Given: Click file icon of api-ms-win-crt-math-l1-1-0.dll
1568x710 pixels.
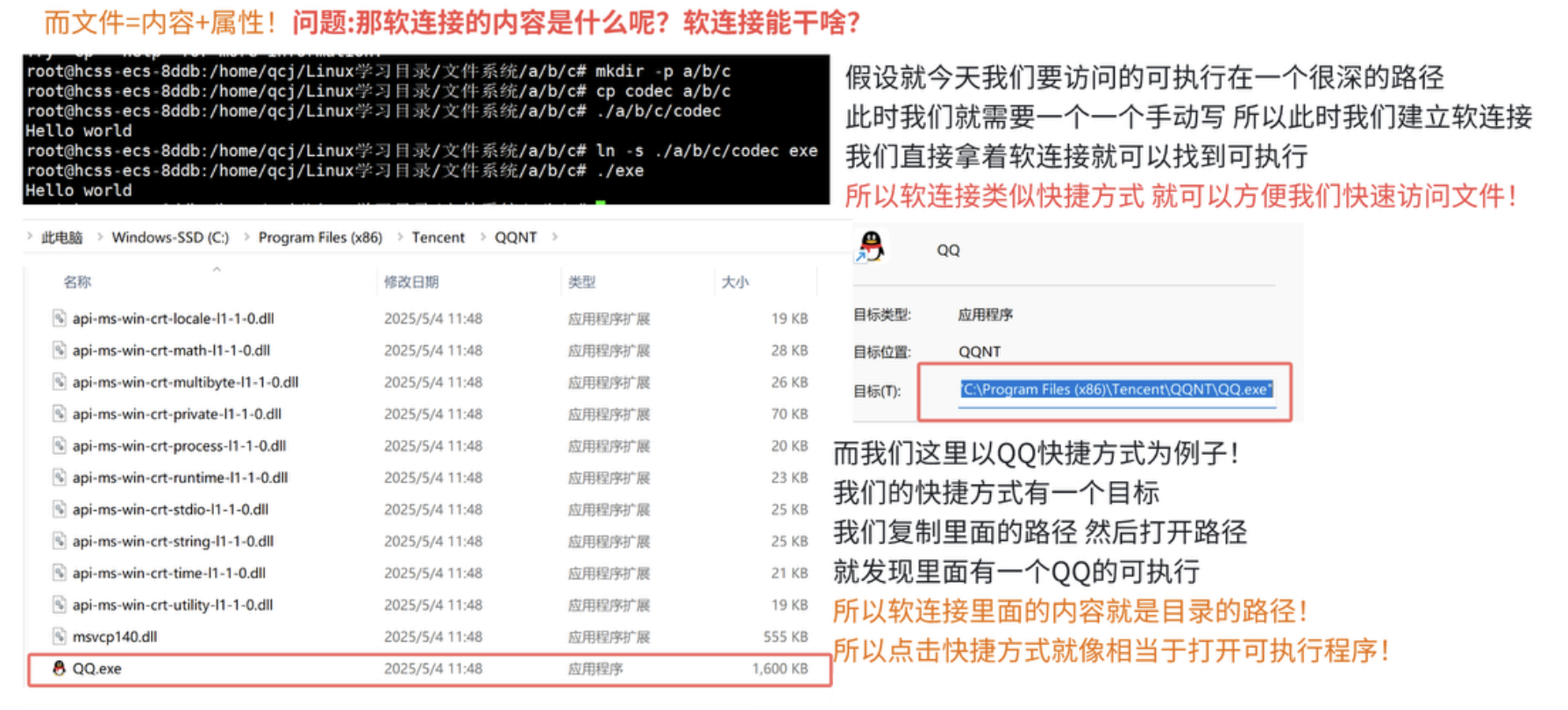Looking at the screenshot, I should [x=59, y=350].
